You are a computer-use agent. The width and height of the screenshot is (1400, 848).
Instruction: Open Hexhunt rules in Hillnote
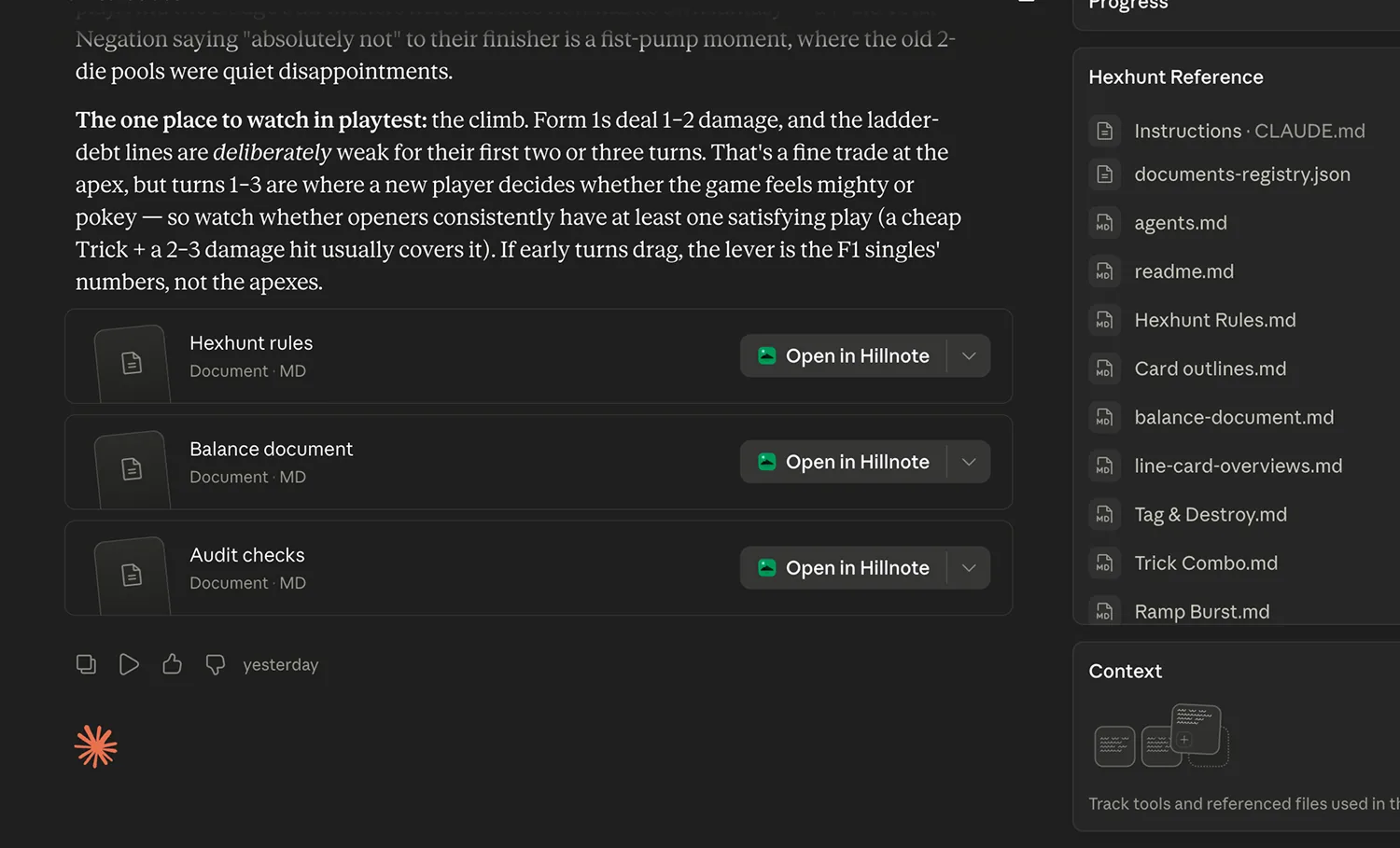[844, 355]
